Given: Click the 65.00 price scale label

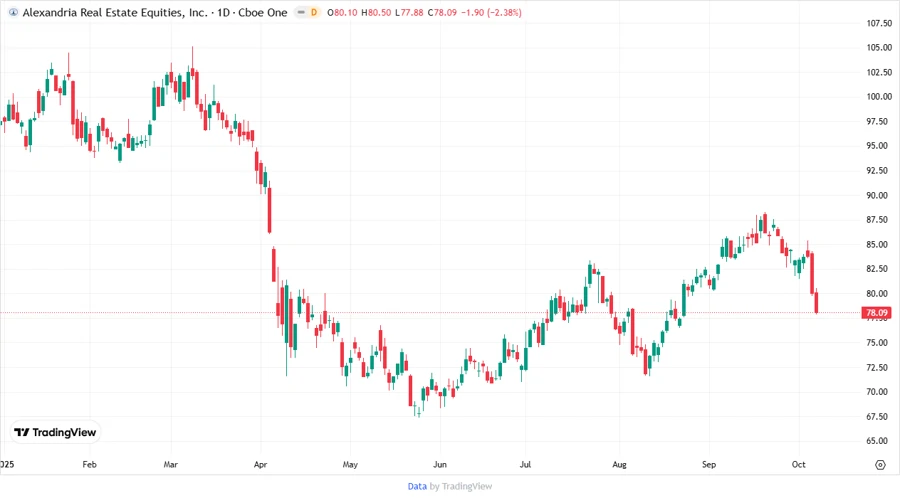Looking at the screenshot, I should coord(876,441).
